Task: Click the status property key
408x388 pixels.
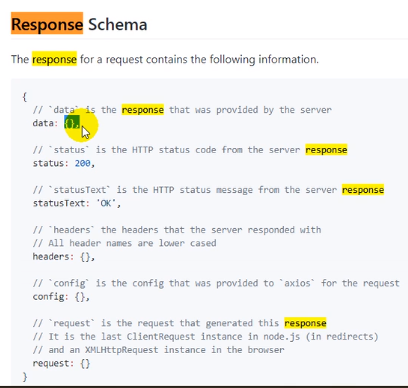Action: click(48, 163)
